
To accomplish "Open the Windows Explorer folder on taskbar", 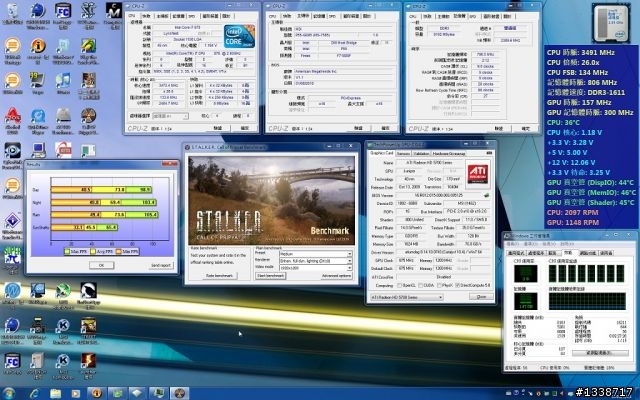I will point(55,393).
